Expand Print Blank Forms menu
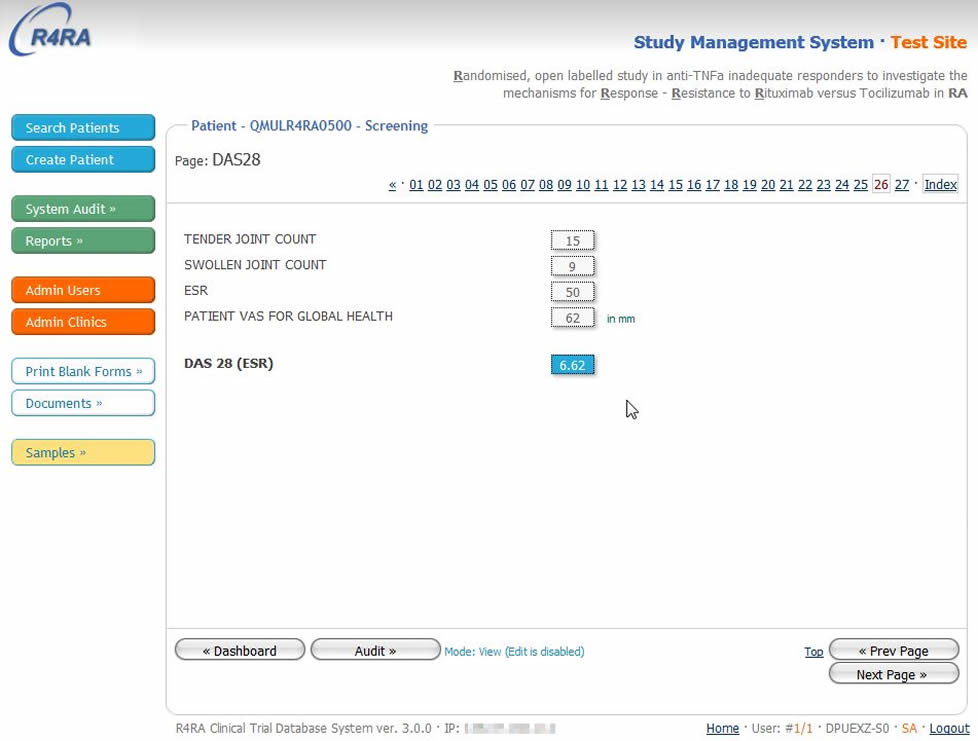Screen dimensions: 978x741 (x=83, y=371)
